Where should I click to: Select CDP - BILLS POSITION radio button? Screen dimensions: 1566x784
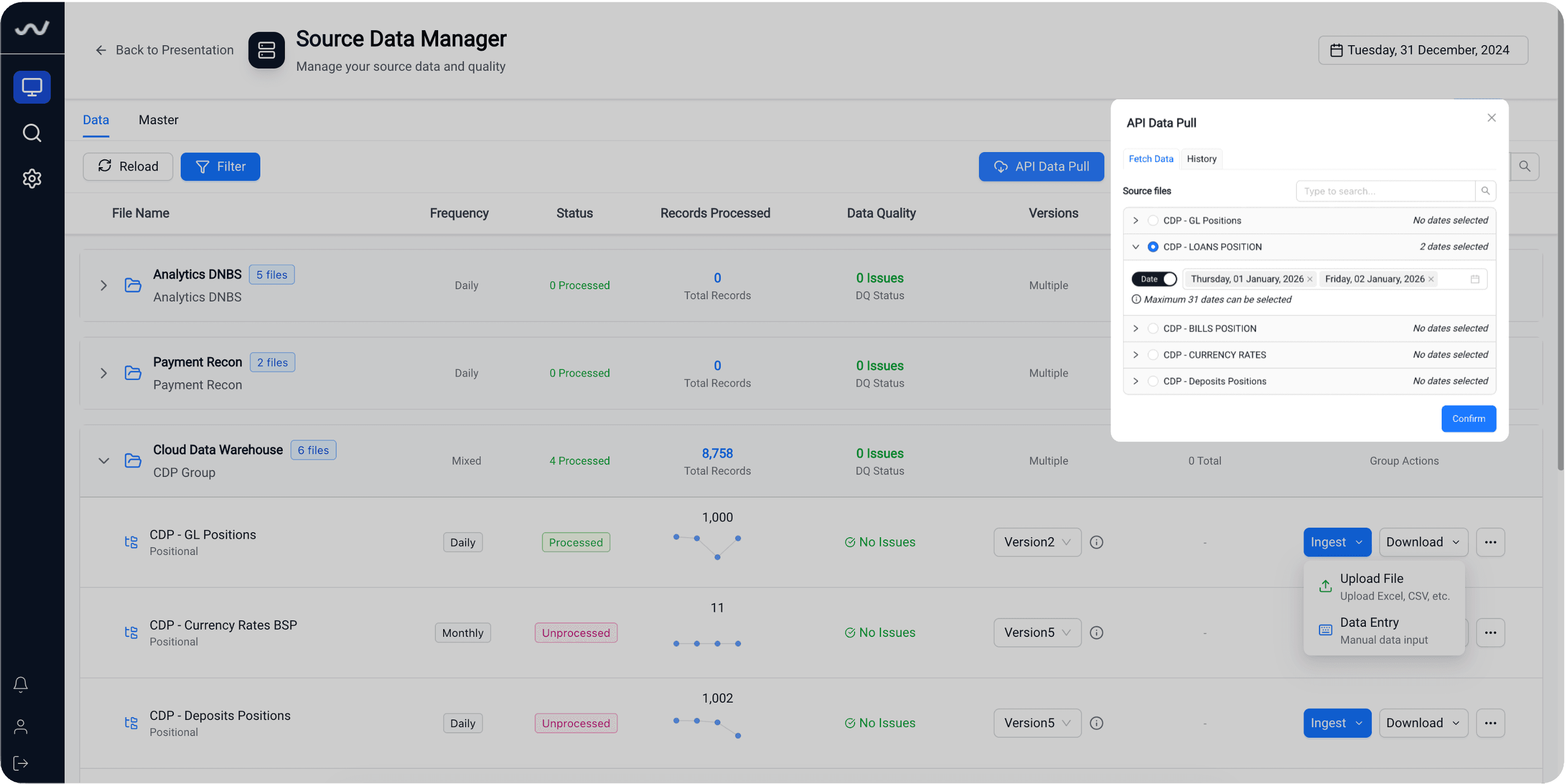(1152, 328)
